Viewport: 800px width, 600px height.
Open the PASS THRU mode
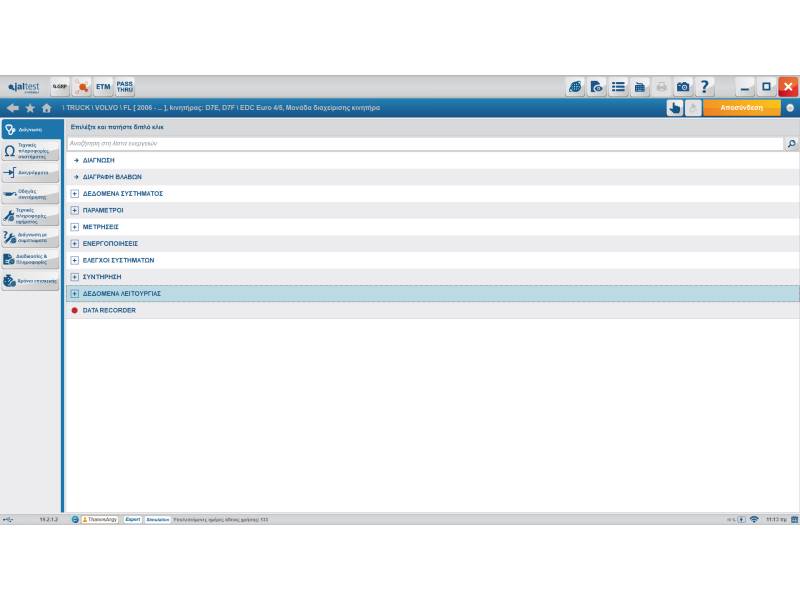[x=124, y=87]
